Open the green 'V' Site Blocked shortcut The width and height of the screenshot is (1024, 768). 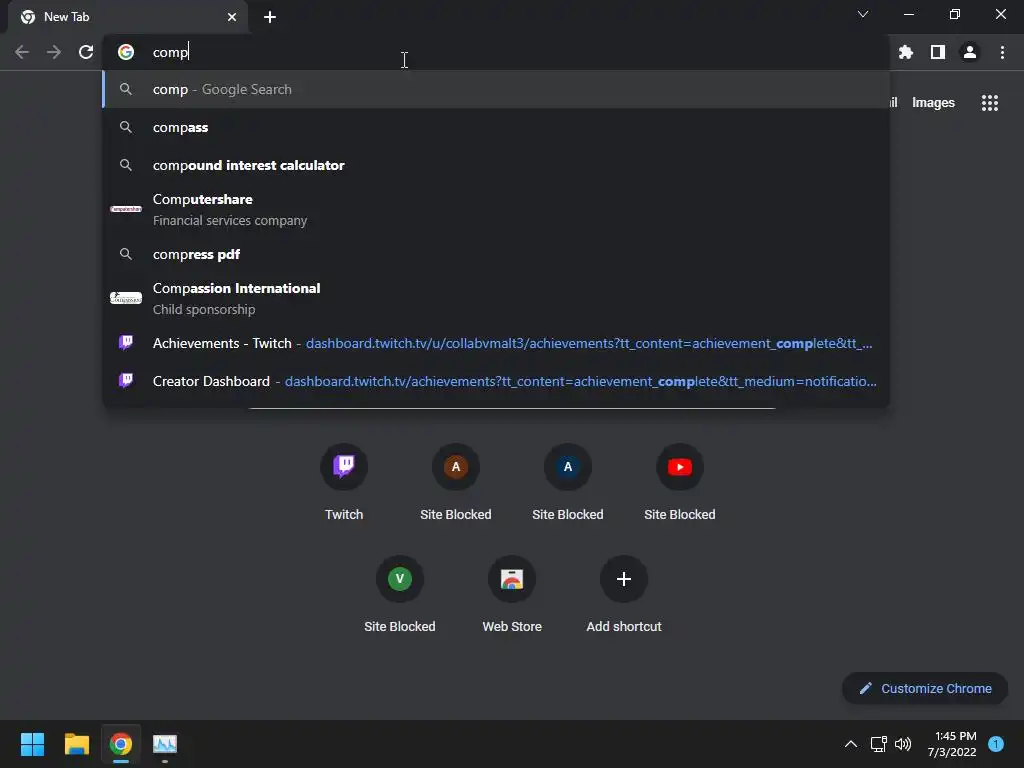click(400, 594)
